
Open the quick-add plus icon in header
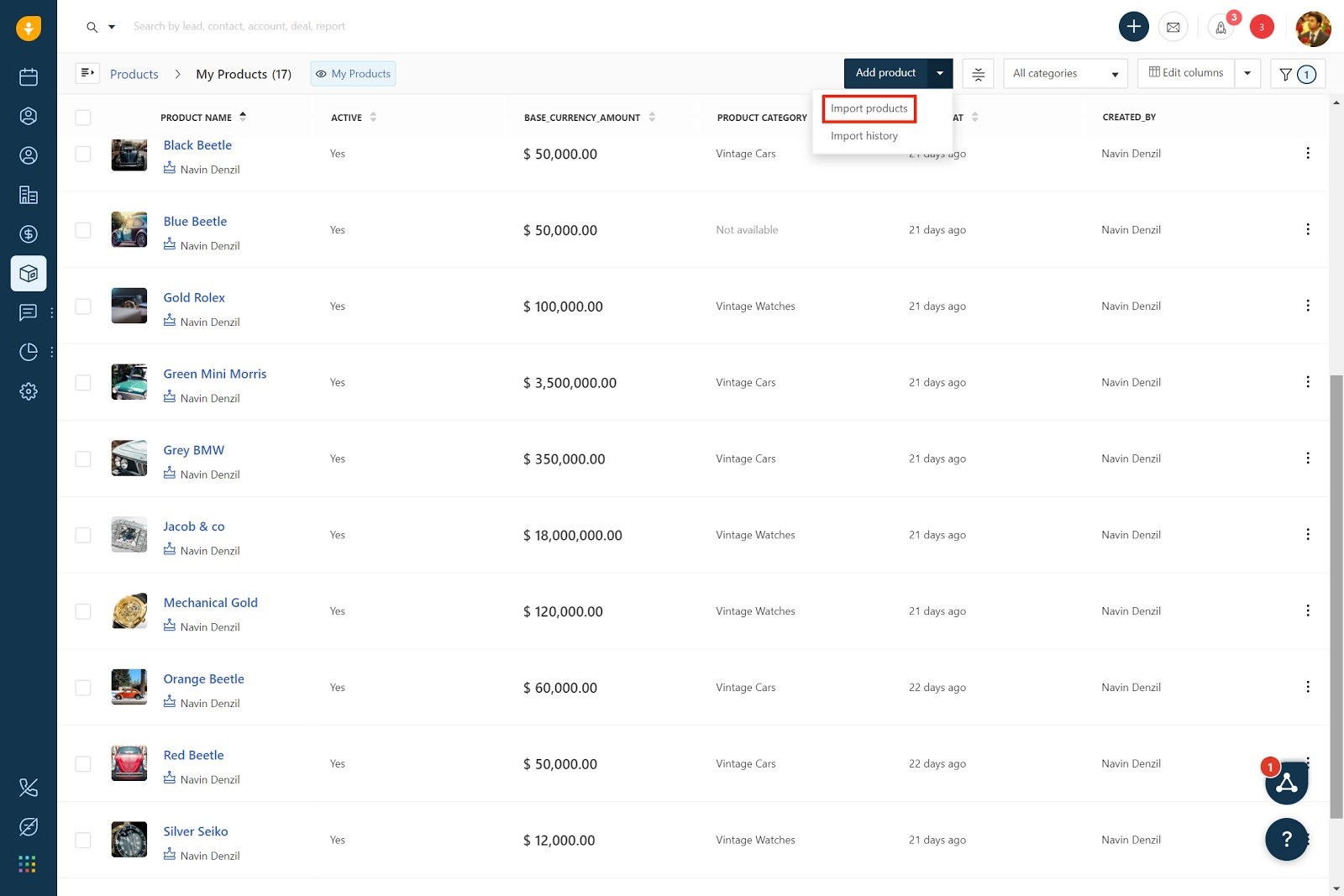[x=1133, y=26]
